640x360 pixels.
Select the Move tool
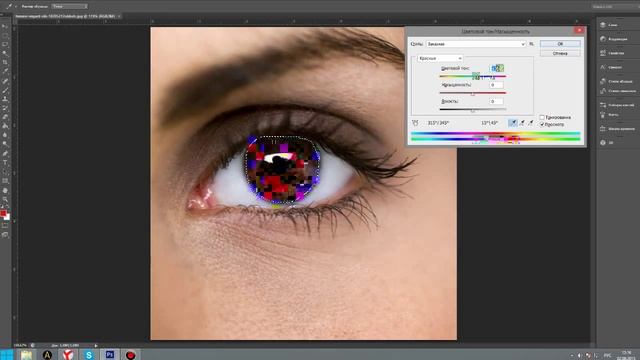(x=5, y=27)
